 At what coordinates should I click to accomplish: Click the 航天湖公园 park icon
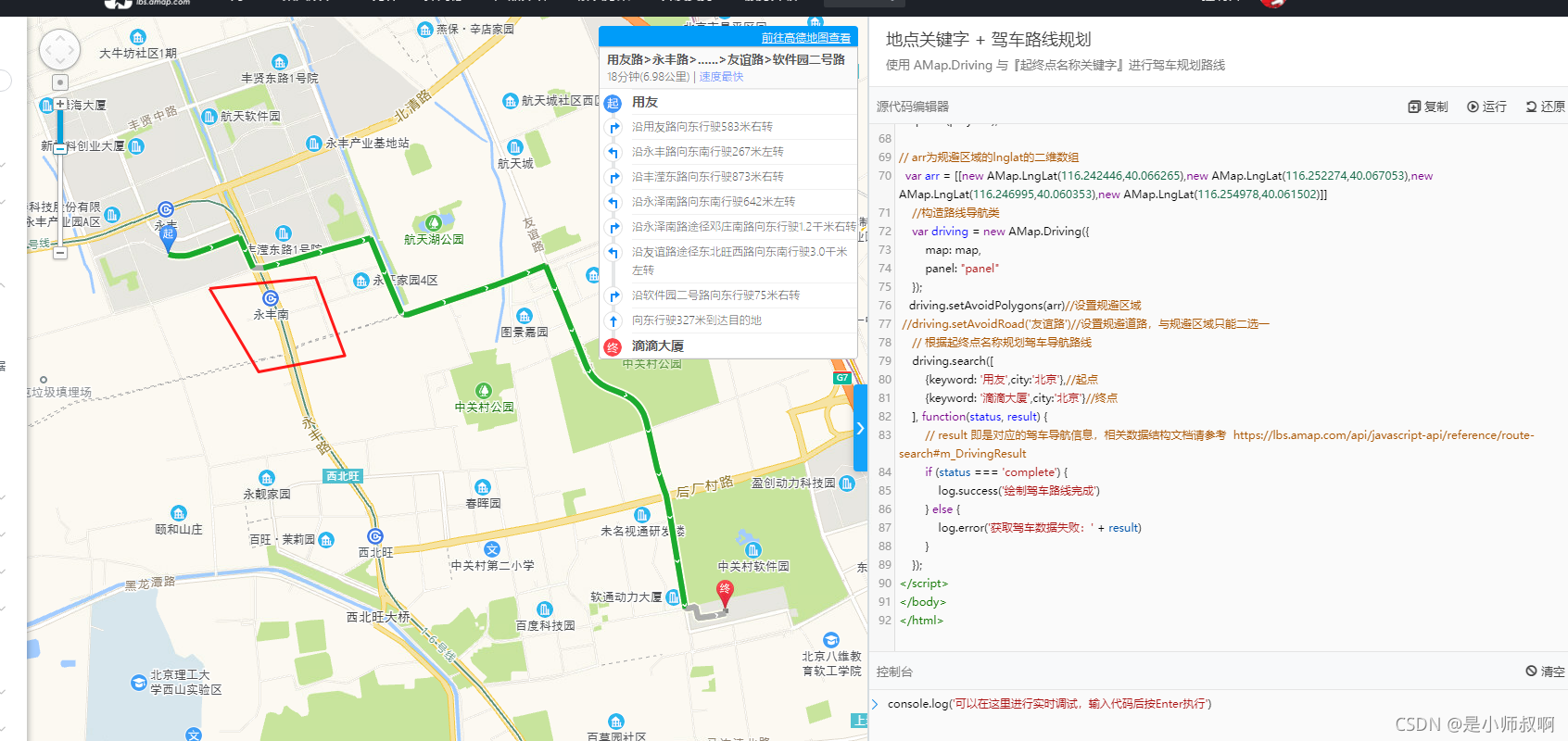pyautogui.click(x=433, y=222)
